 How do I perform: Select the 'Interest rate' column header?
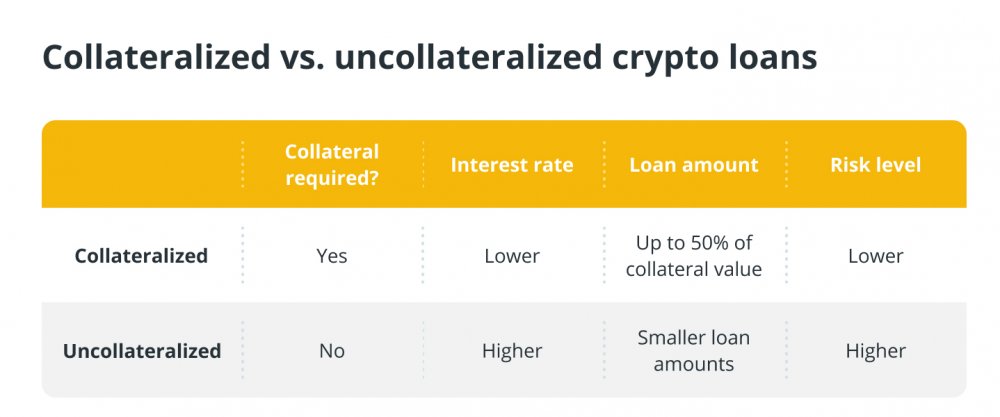pos(512,165)
